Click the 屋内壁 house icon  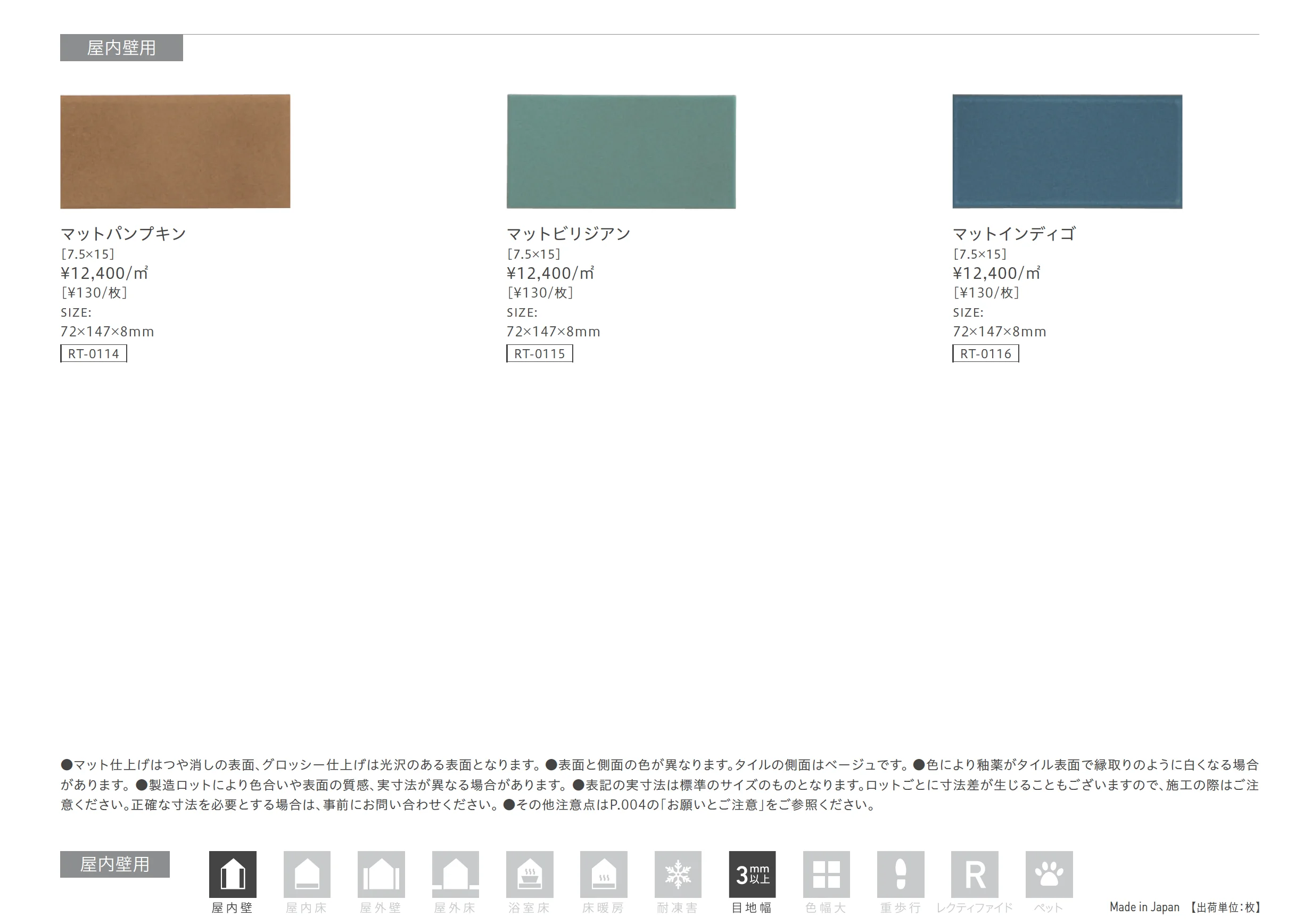click(x=233, y=874)
